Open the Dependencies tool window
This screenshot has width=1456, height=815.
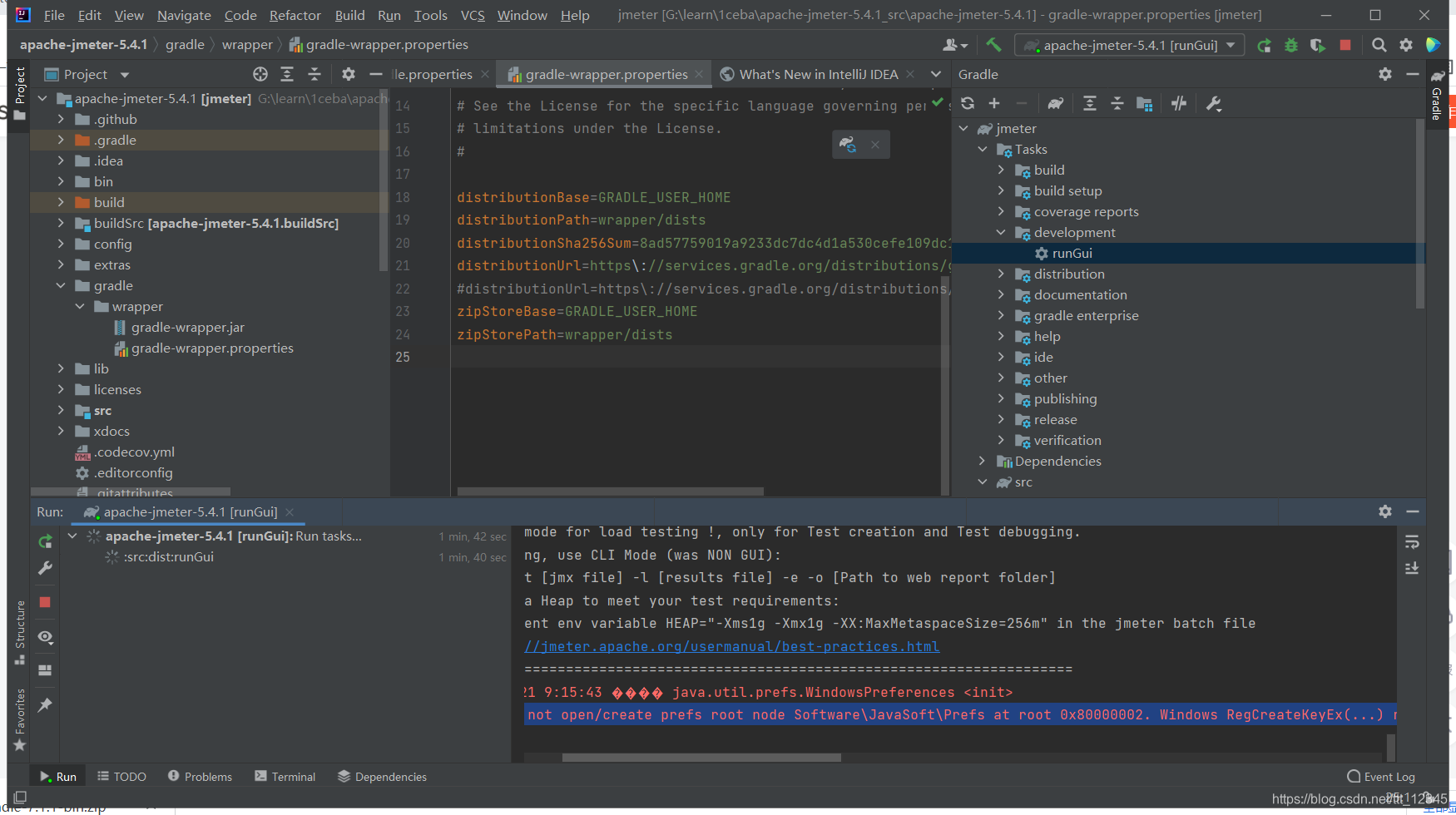[382, 777]
